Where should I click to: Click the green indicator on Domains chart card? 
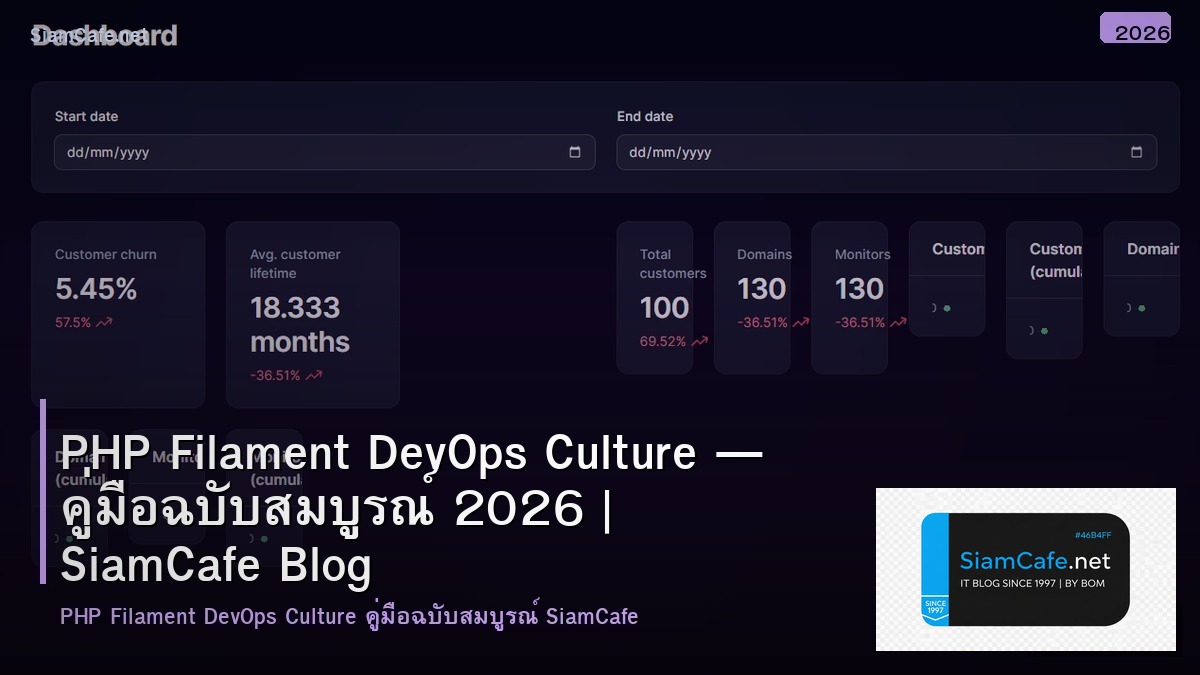[1141, 308]
